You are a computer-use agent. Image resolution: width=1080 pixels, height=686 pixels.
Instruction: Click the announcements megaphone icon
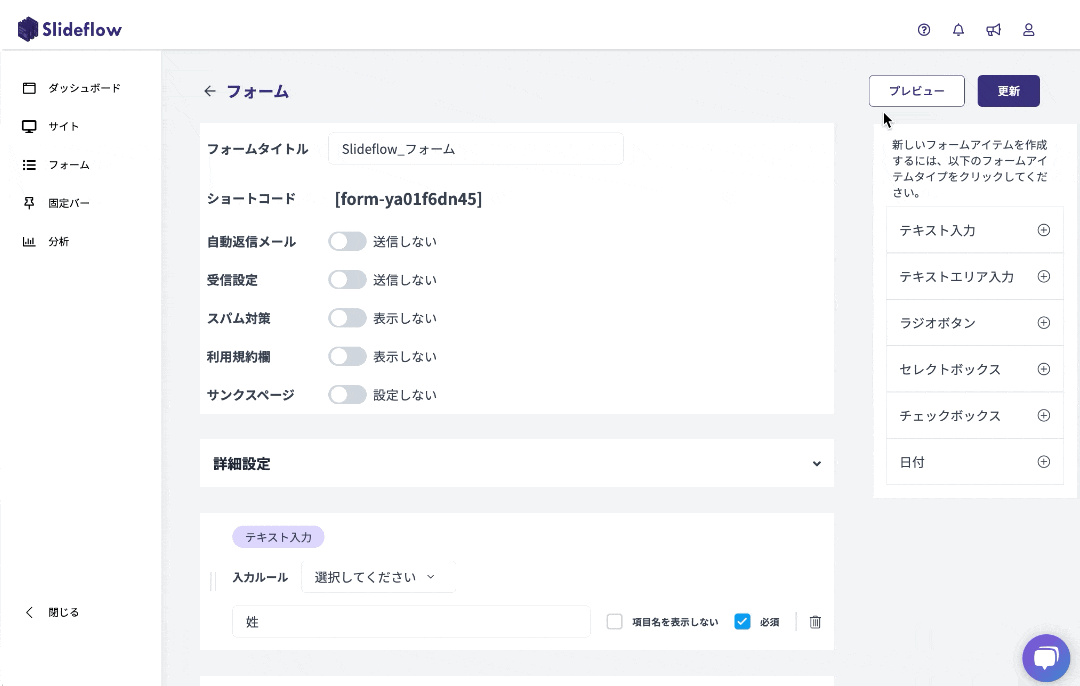click(x=993, y=30)
